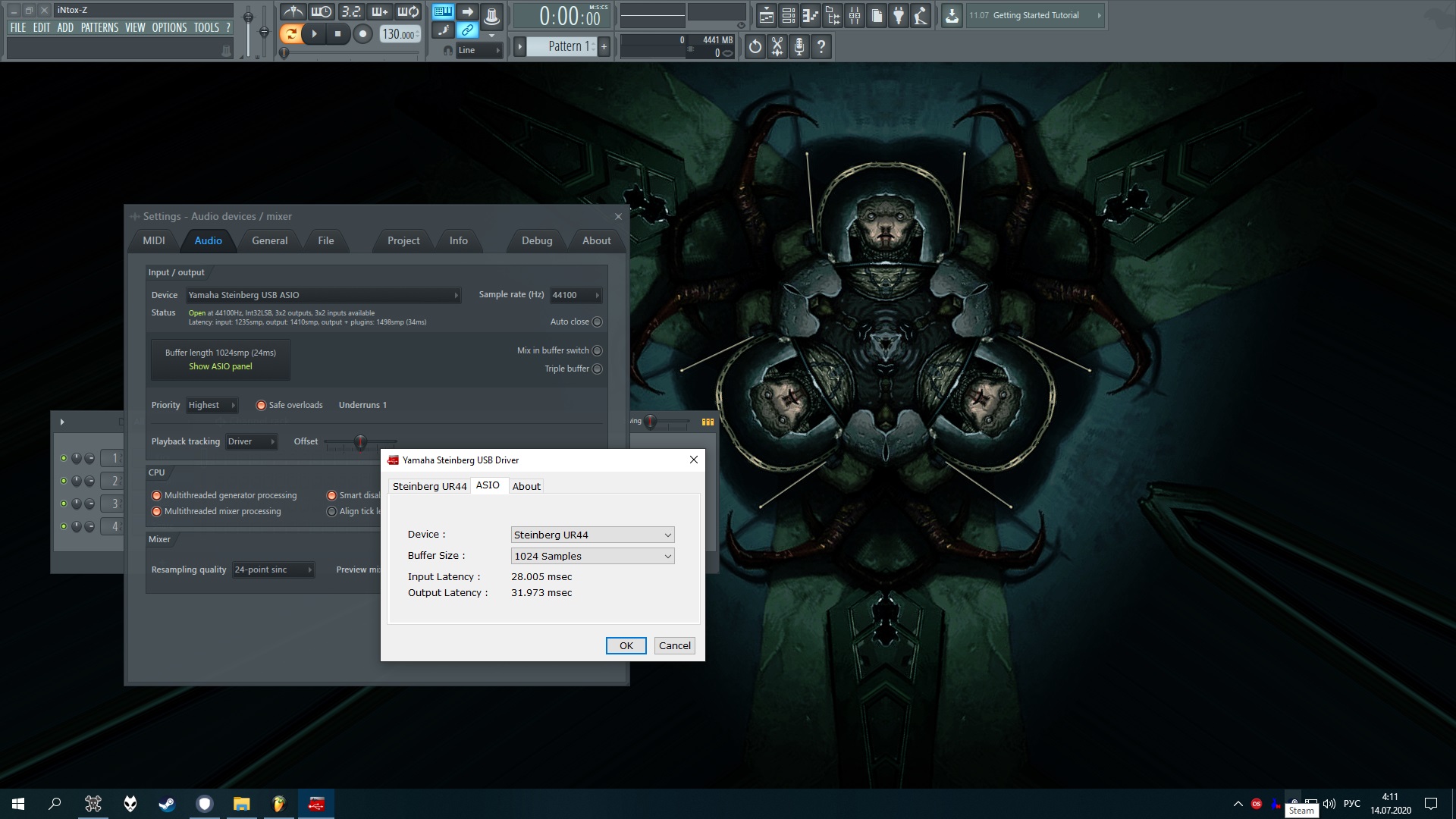Open Playback tracking Driver dropdown
Viewport: 1456px width, 819px height.
(252, 441)
